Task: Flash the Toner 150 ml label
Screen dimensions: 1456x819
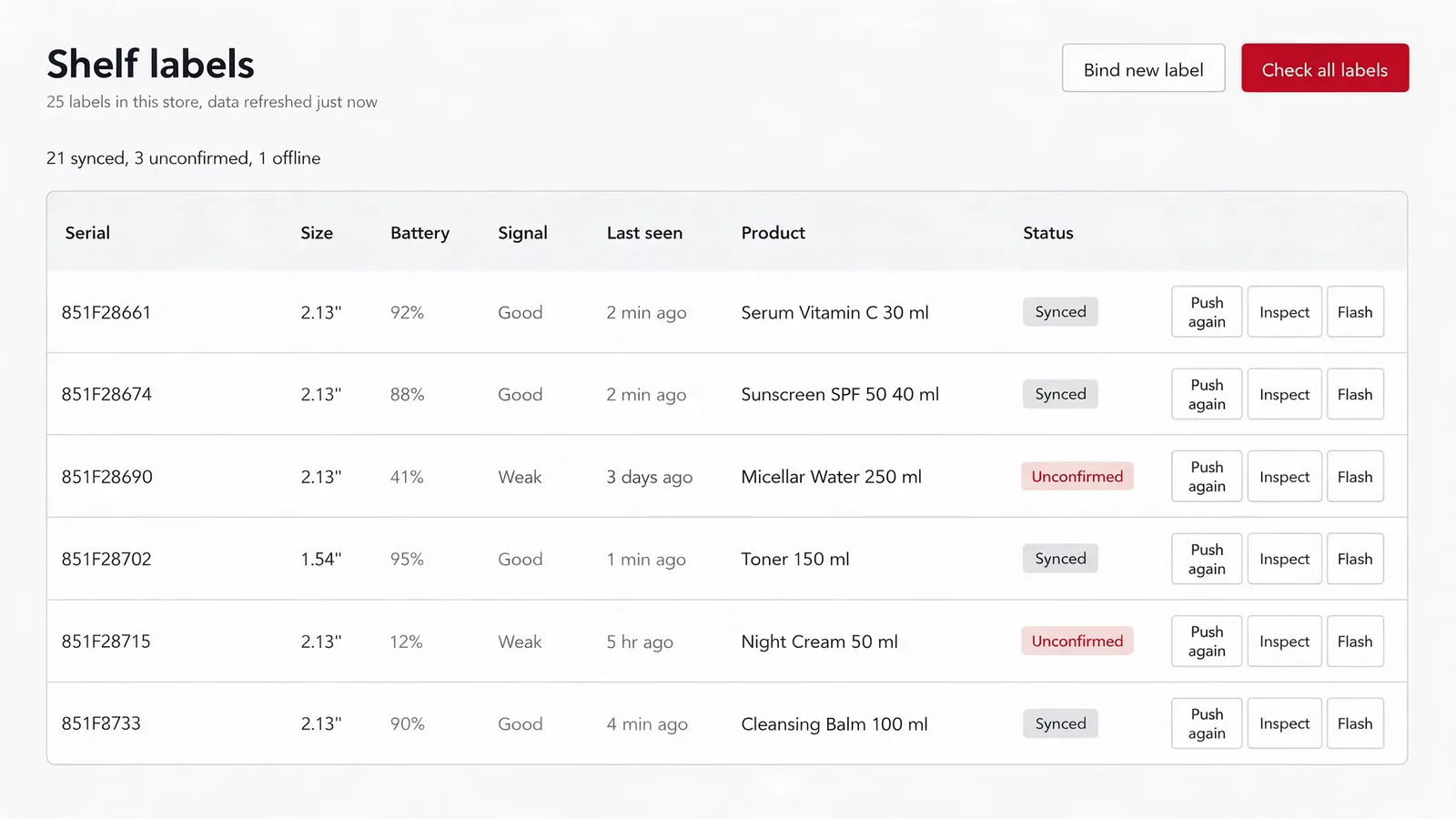Action: 1355,559
